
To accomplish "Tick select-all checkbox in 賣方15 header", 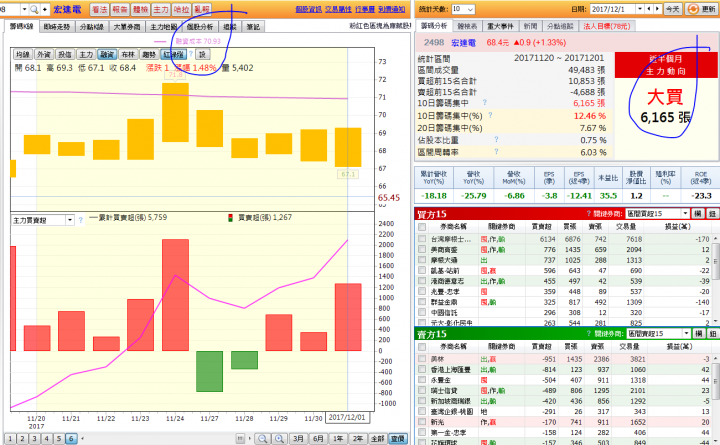I will [422, 347].
